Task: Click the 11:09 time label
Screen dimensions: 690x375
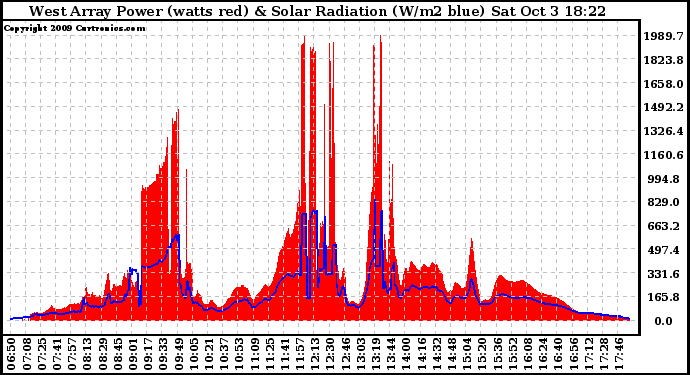Action: (254, 354)
